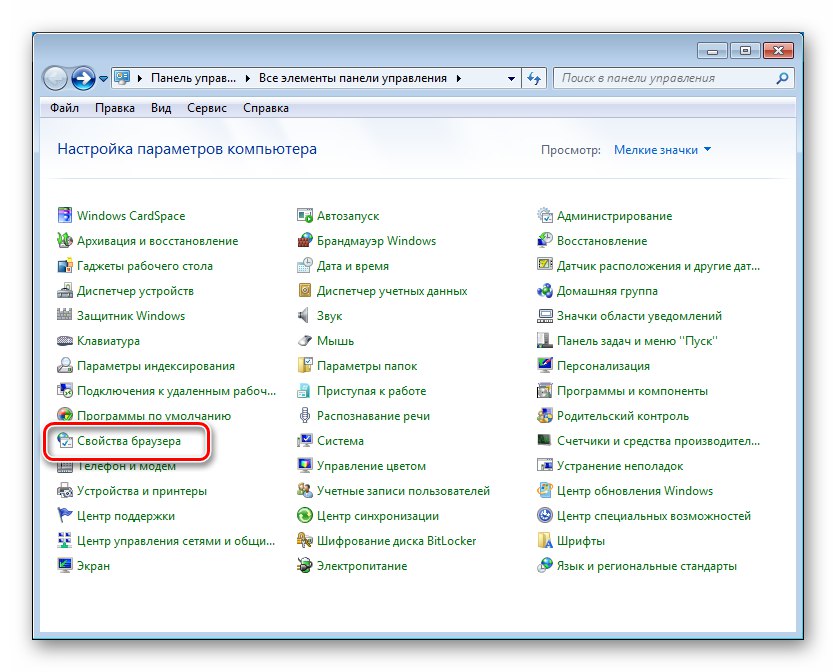Viewport: 836px width, 672px height.
Task: Open the Защитник Windows icon
Action: pos(65,315)
